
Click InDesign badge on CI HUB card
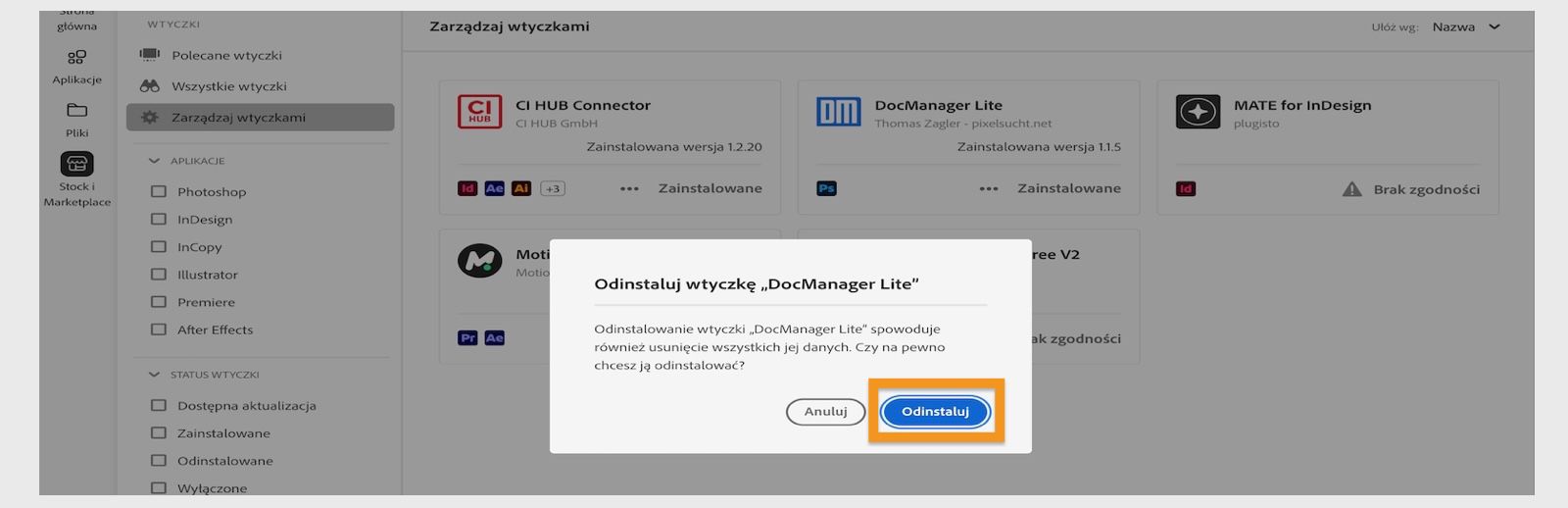tap(467, 188)
